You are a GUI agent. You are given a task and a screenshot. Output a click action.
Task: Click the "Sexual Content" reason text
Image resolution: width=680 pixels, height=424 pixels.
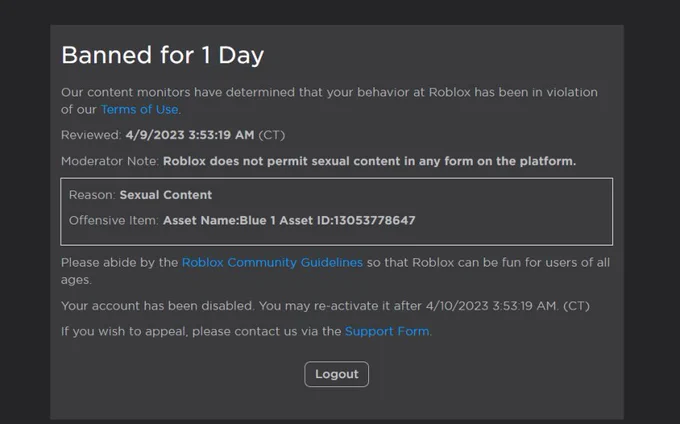click(166, 195)
